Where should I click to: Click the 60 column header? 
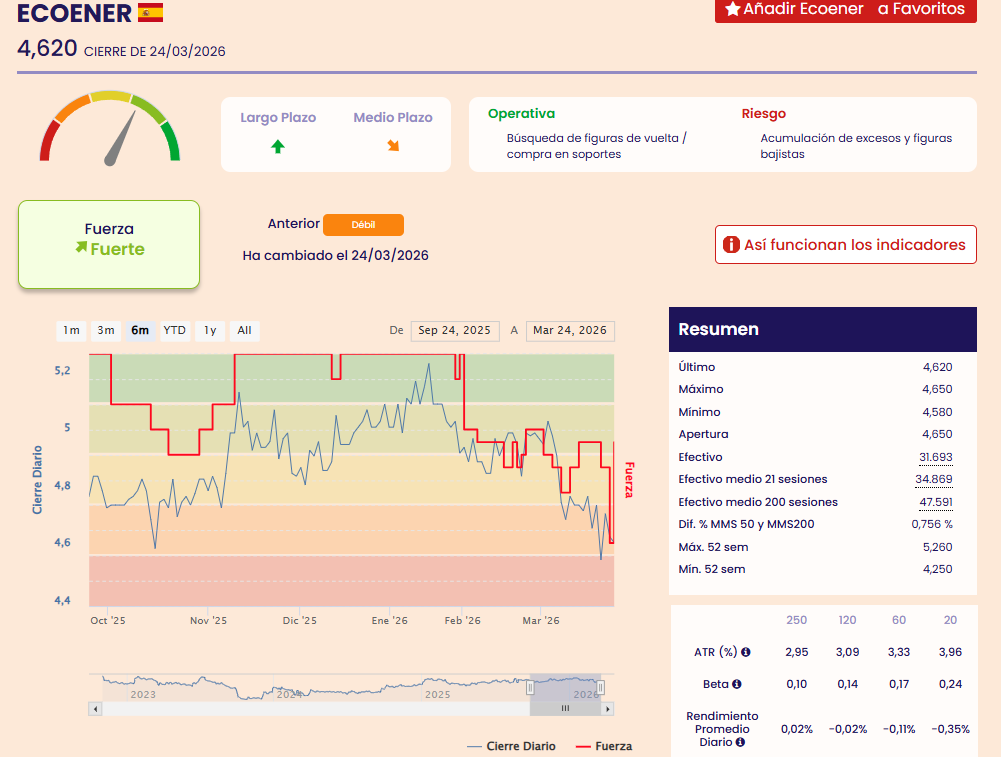coord(899,620)
